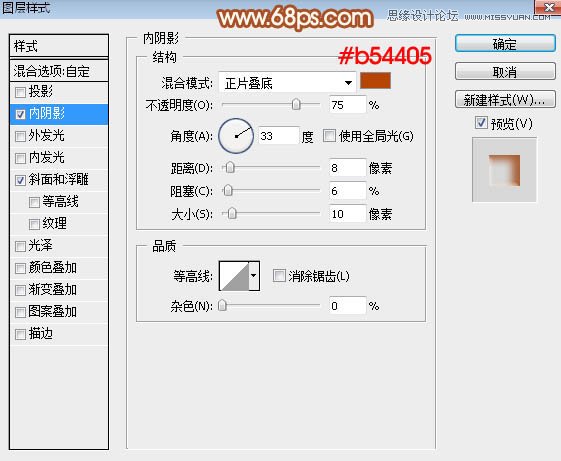Select the 描边 style row label
Image resolution: width=561 pixels, height=461 pixels.
(40, 334)
